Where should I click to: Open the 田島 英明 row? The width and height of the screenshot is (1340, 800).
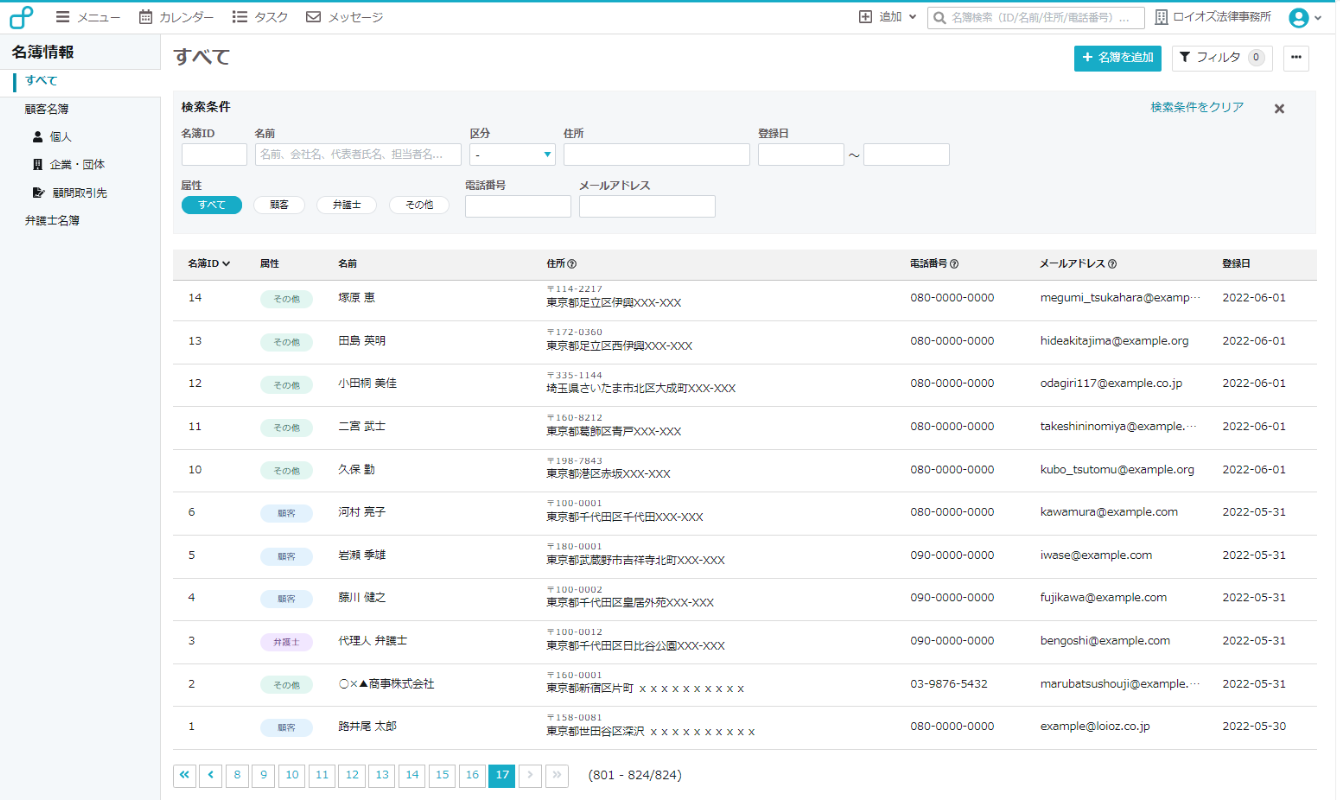pyautogui.click(x=744, y=341)
